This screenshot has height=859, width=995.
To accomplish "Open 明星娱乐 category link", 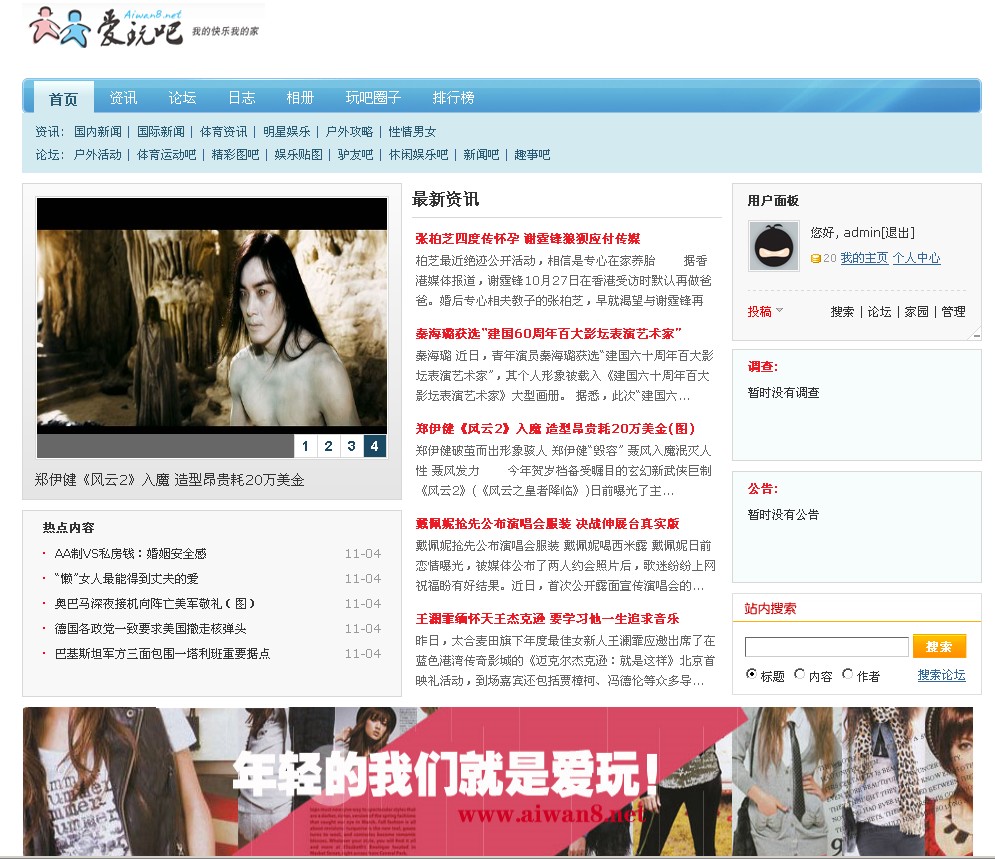I will pos(287,131).
